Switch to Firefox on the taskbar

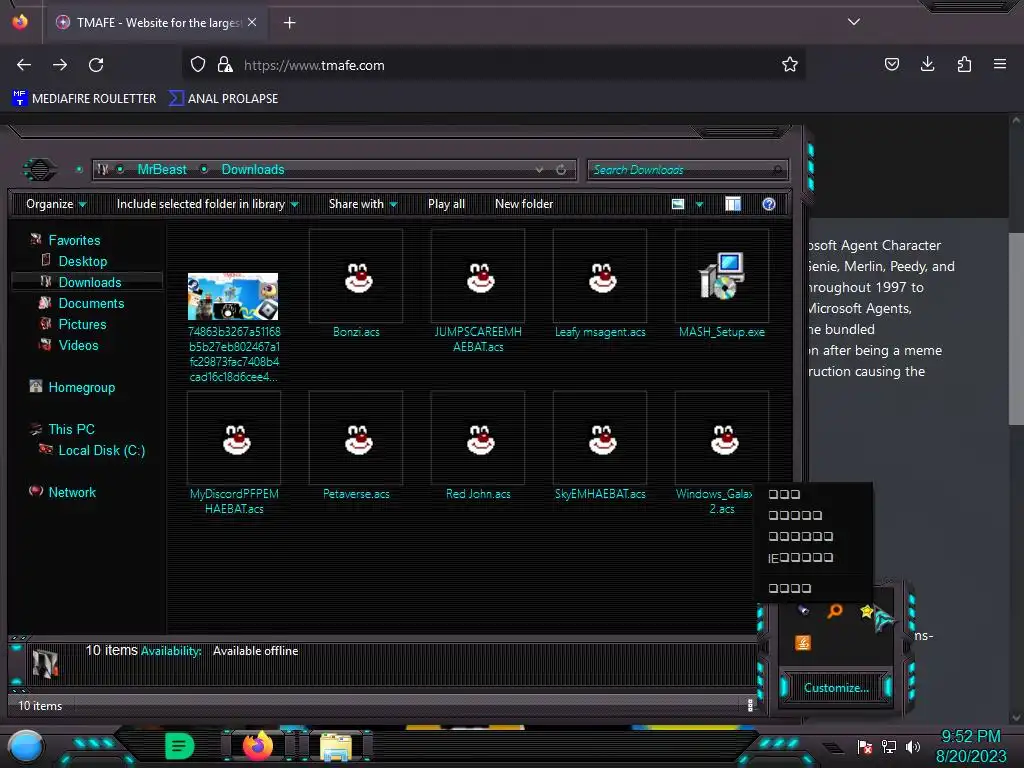pos(258,746)
